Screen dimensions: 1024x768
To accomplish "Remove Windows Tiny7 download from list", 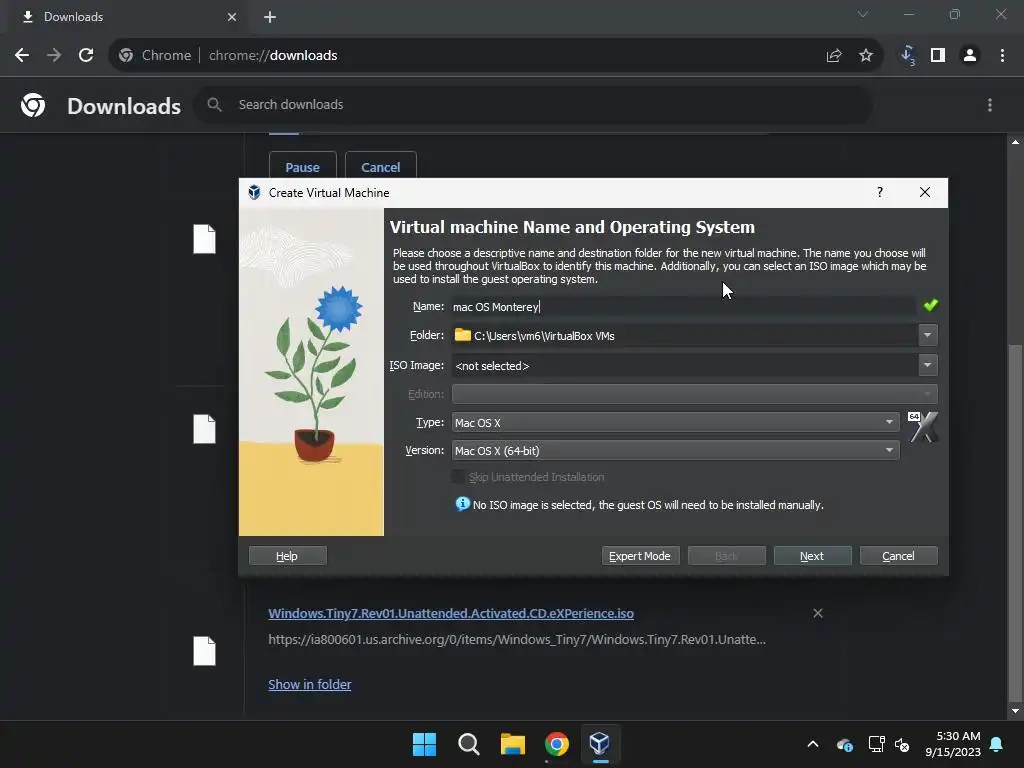I will [818, 613].
